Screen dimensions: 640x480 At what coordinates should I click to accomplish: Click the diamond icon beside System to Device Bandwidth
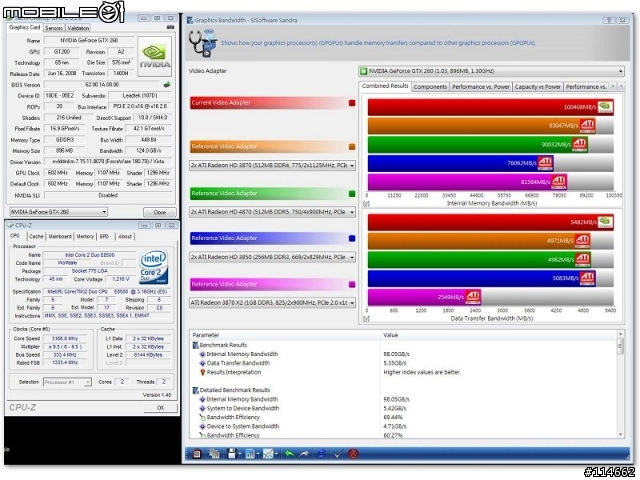pos(202,408)
